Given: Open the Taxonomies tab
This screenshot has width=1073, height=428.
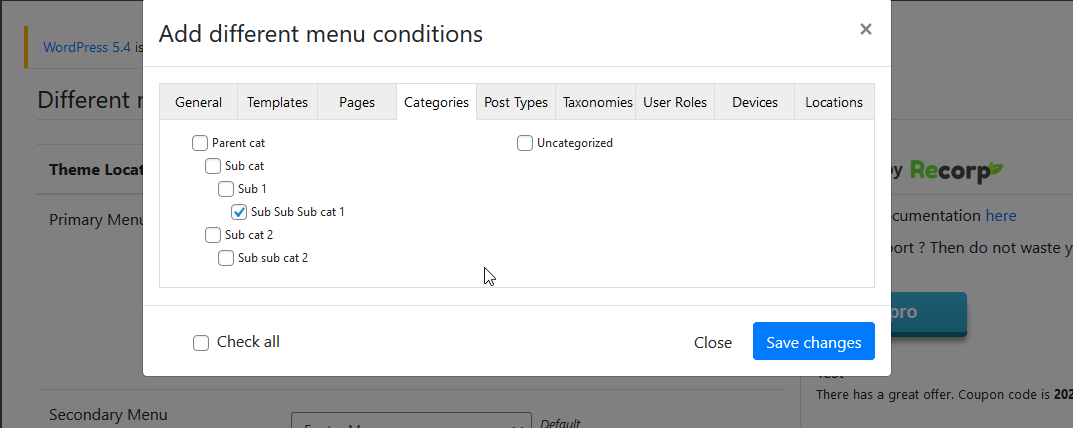Looking at the screenshot, I should [597, 102].
